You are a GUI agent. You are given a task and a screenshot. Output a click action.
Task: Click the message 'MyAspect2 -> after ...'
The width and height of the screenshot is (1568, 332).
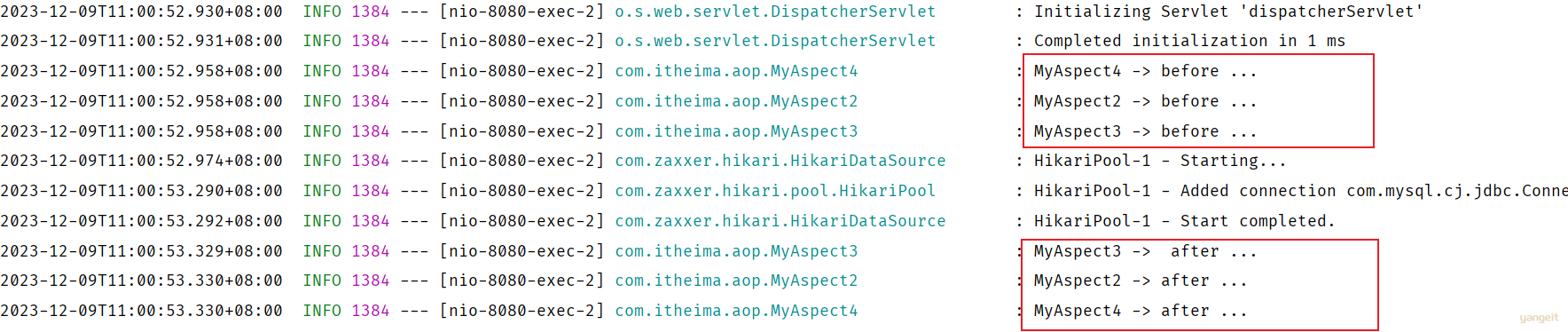pos(1141,281)
